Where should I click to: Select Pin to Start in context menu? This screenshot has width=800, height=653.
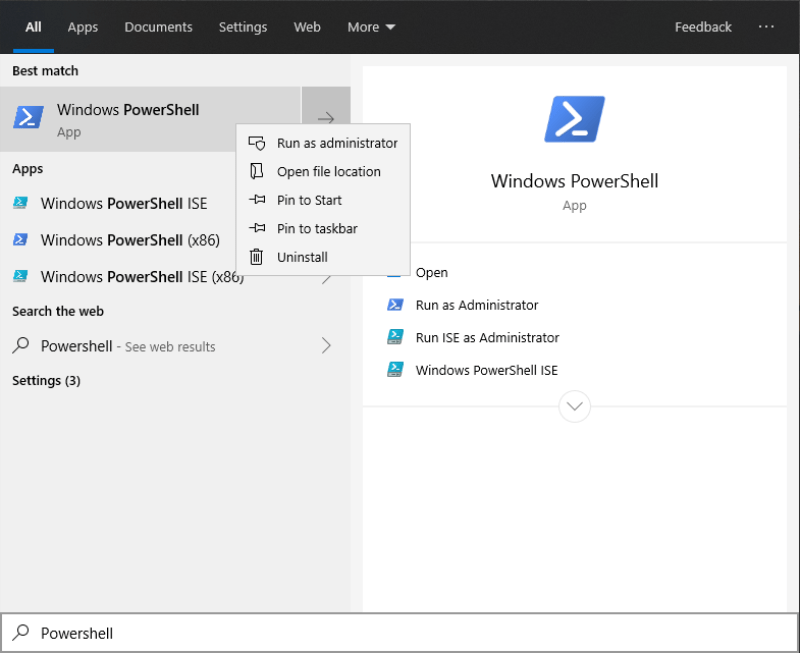point(323,200)
